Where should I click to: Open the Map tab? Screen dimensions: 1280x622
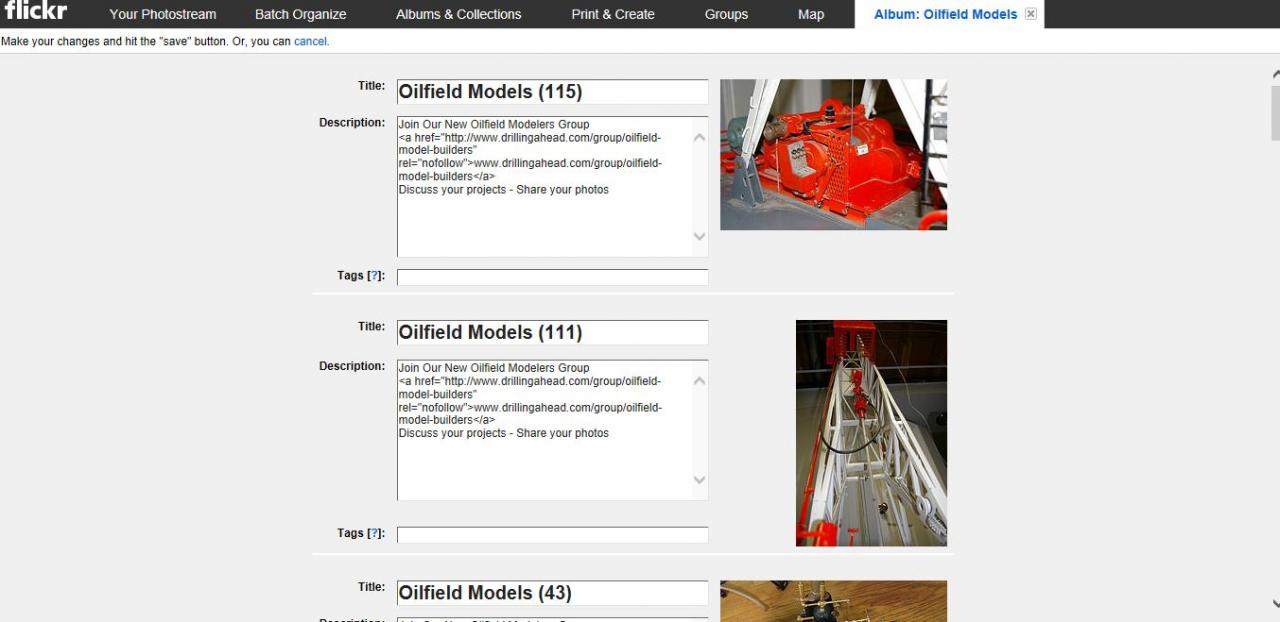(811, 14)
